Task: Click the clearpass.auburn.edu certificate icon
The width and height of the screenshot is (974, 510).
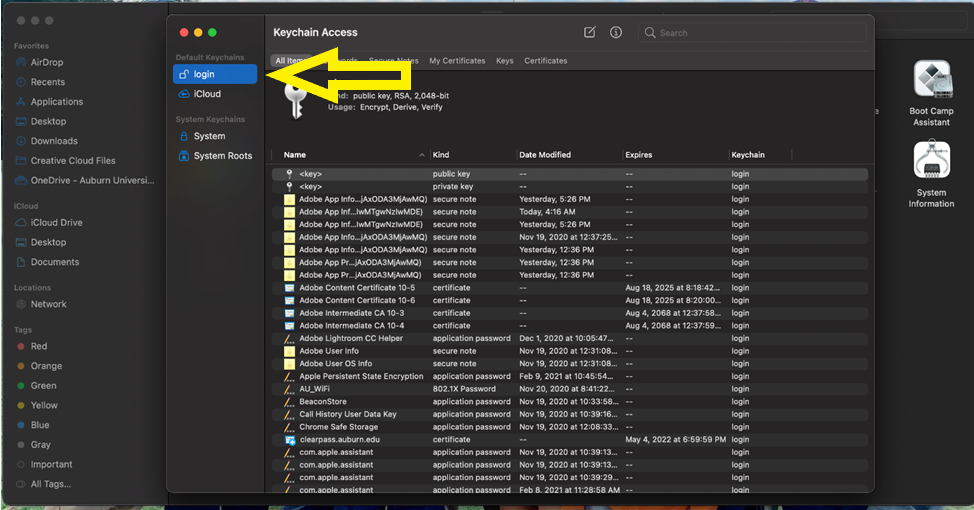Action: (289, 440)
